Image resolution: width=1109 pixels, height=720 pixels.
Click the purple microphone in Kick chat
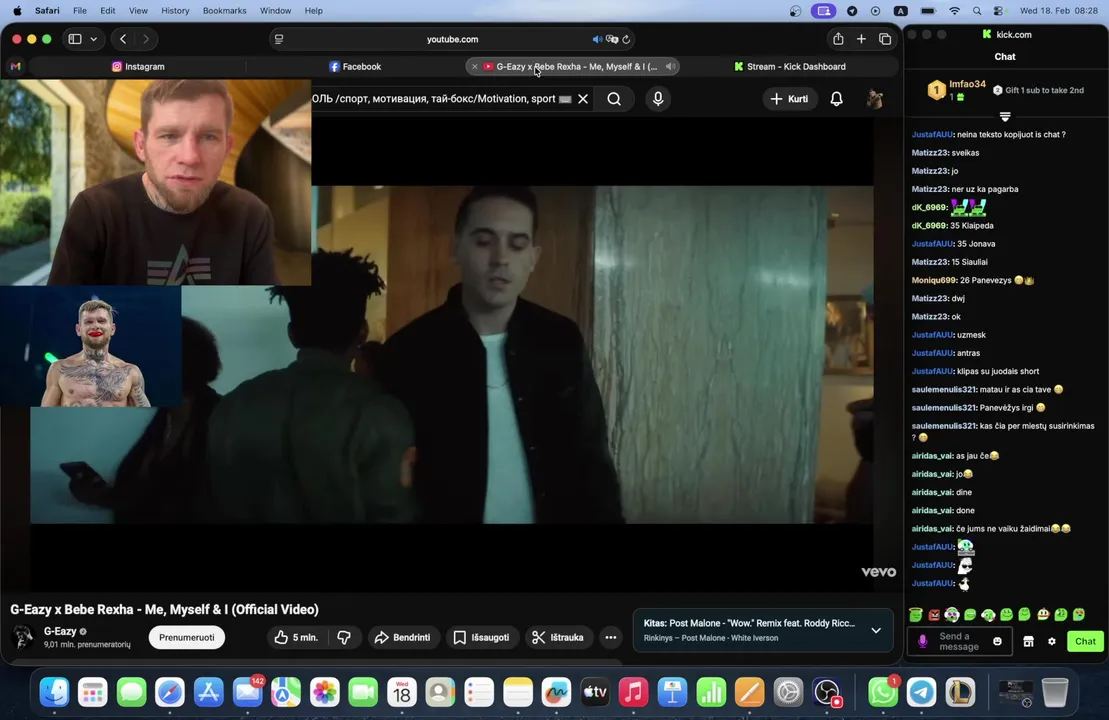pos(922,641)
